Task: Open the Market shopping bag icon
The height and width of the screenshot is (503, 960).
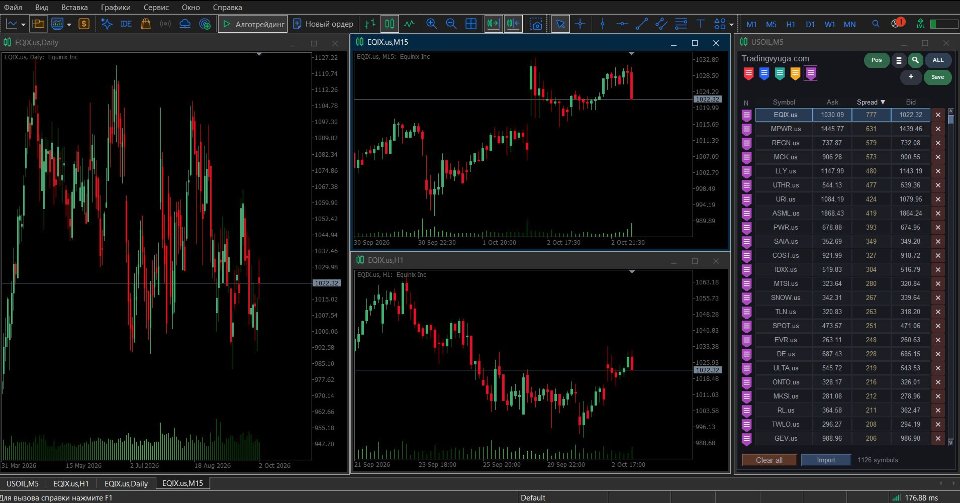Action: click(x=146, y=24)
